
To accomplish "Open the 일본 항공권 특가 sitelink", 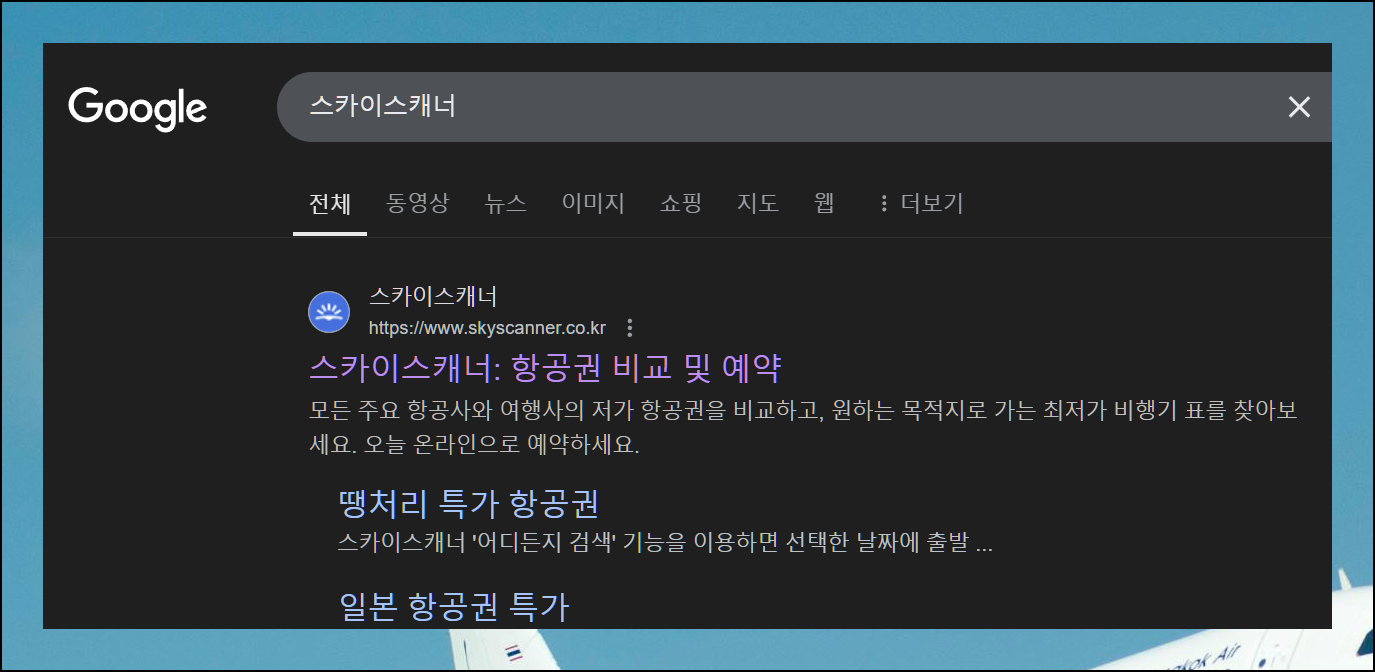I will click(x=454, y=606).
